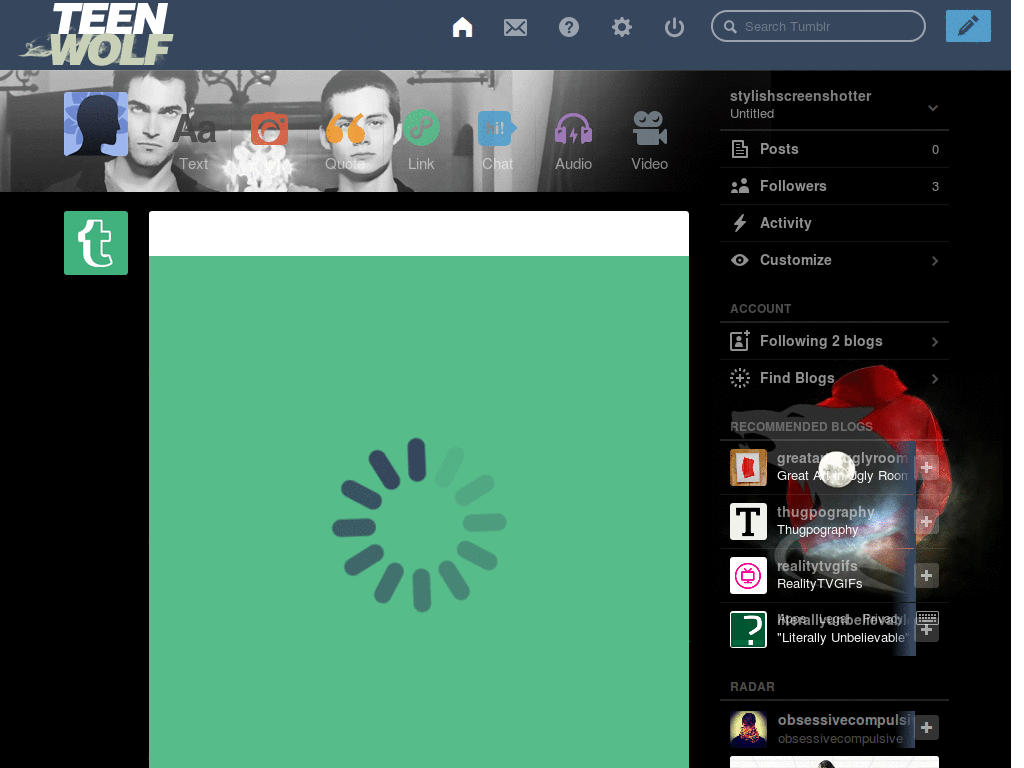
Task: Click the user avatar silhouette
Action: [96, 124]
